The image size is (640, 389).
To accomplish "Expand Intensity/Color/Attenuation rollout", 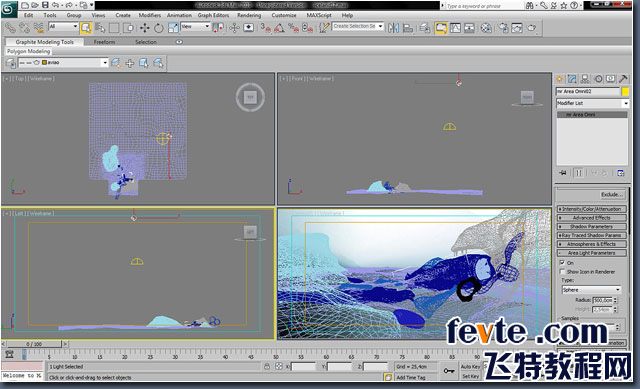I will (x=591, y=209).
